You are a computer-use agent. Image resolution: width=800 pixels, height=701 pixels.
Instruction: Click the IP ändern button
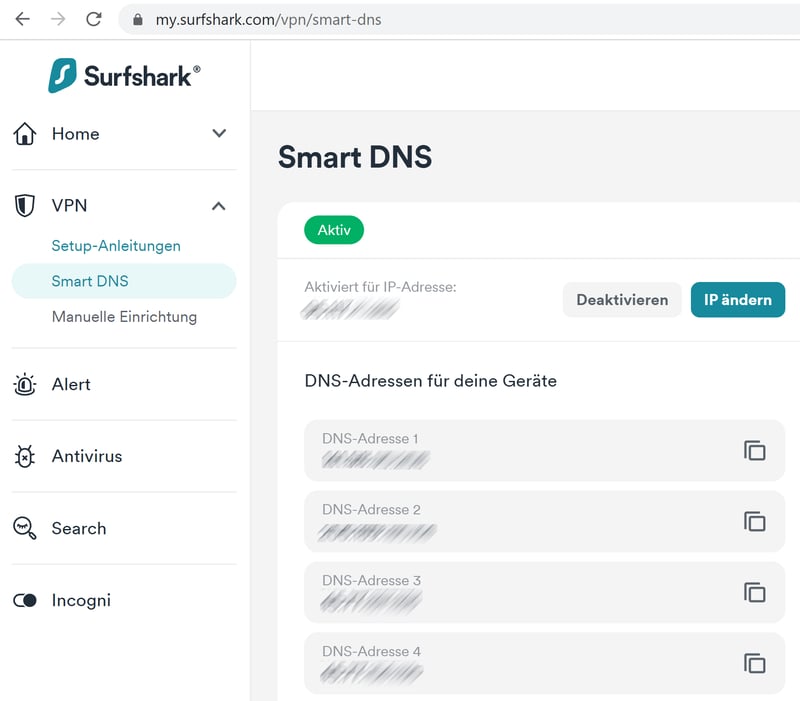(x=737, y=300)
